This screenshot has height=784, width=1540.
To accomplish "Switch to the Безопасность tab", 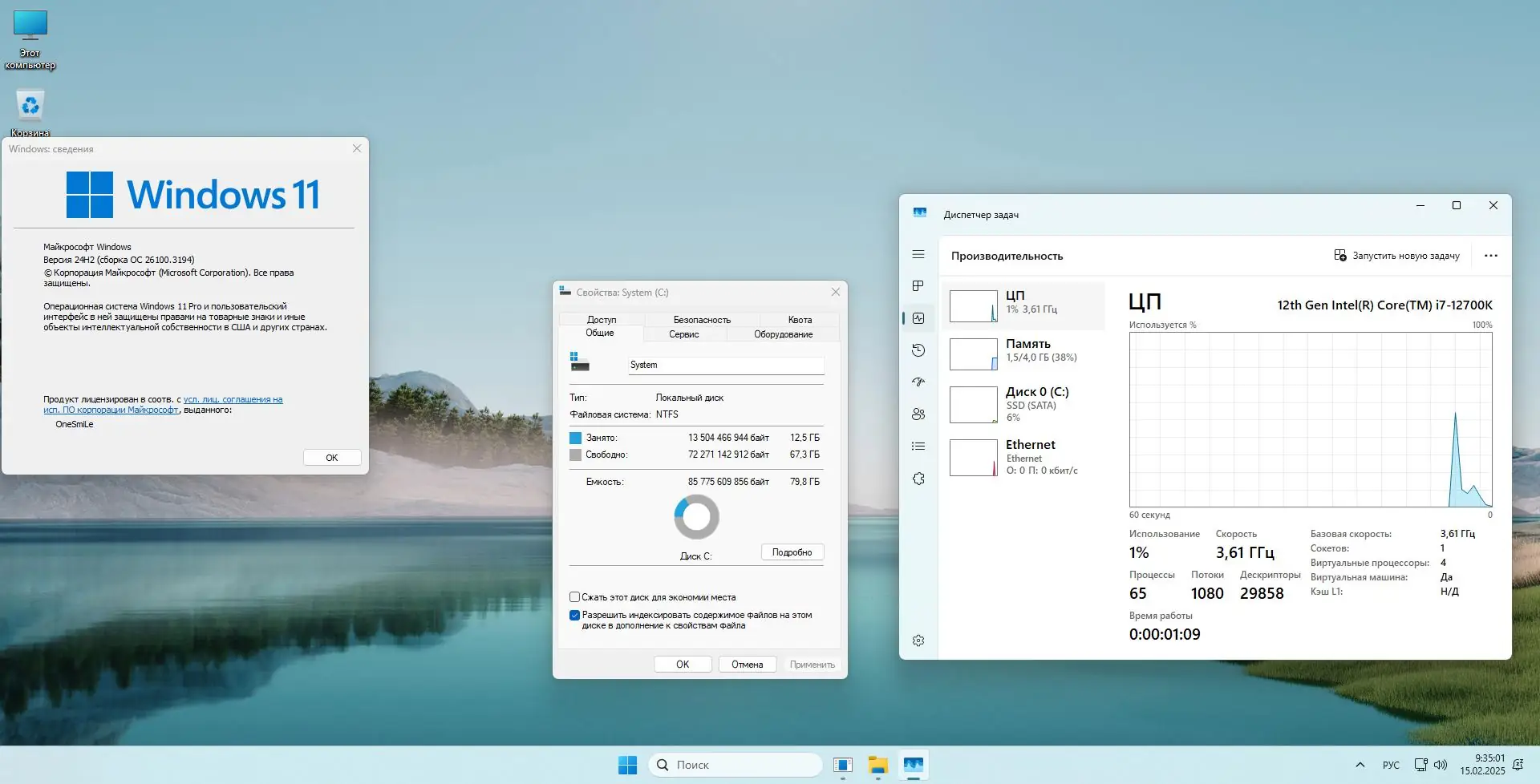I will tap(702, 320).
